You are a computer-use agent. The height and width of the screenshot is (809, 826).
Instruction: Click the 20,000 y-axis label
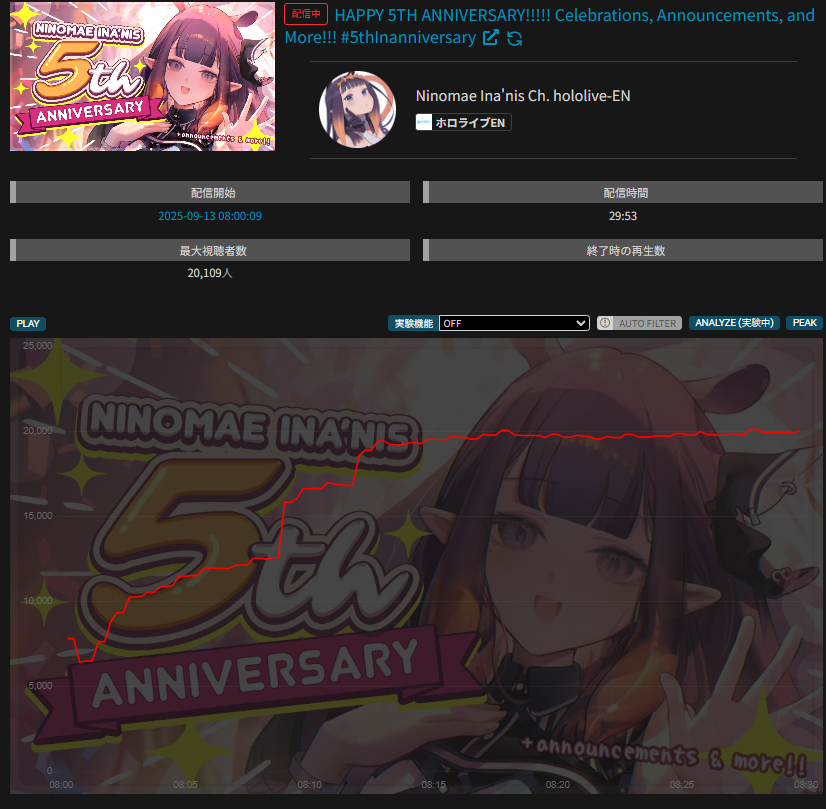37,431
